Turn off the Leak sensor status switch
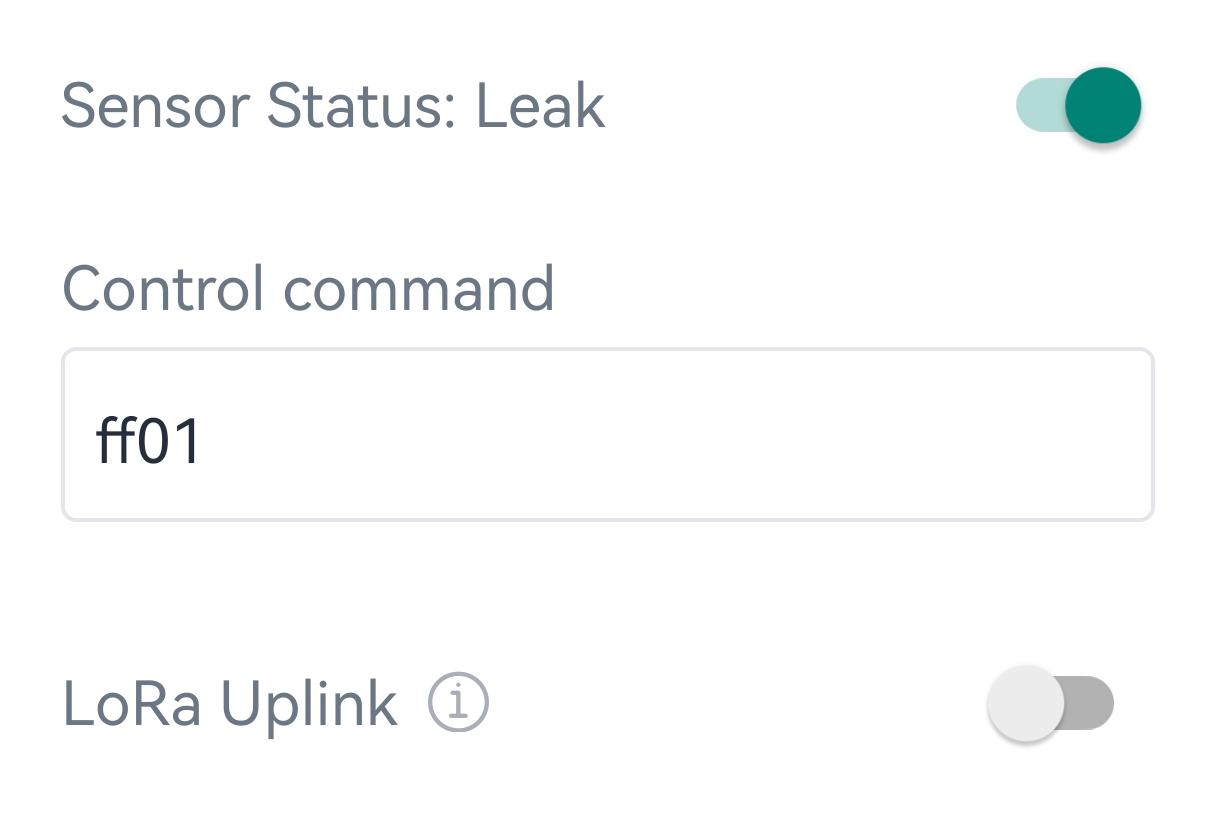The image size is (1216, 817). coord(1079,105)
